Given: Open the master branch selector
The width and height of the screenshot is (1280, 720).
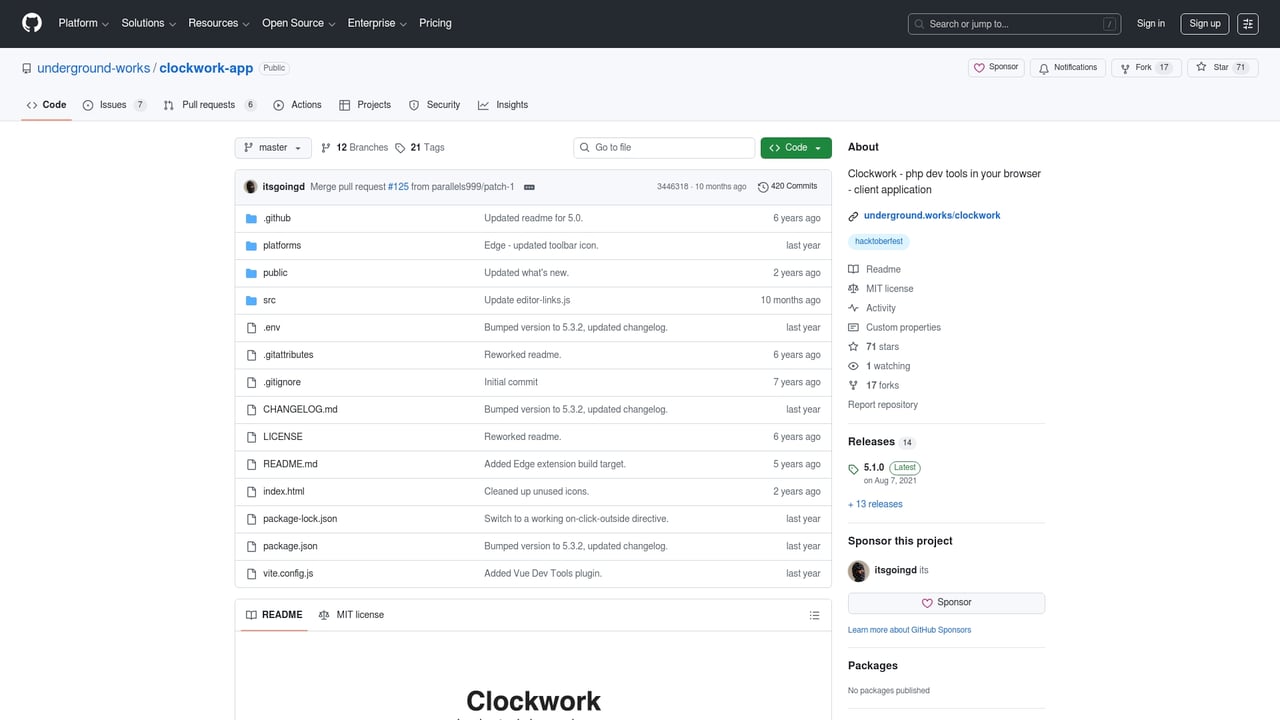Looking at the screenshot, I should click(272, 147).
